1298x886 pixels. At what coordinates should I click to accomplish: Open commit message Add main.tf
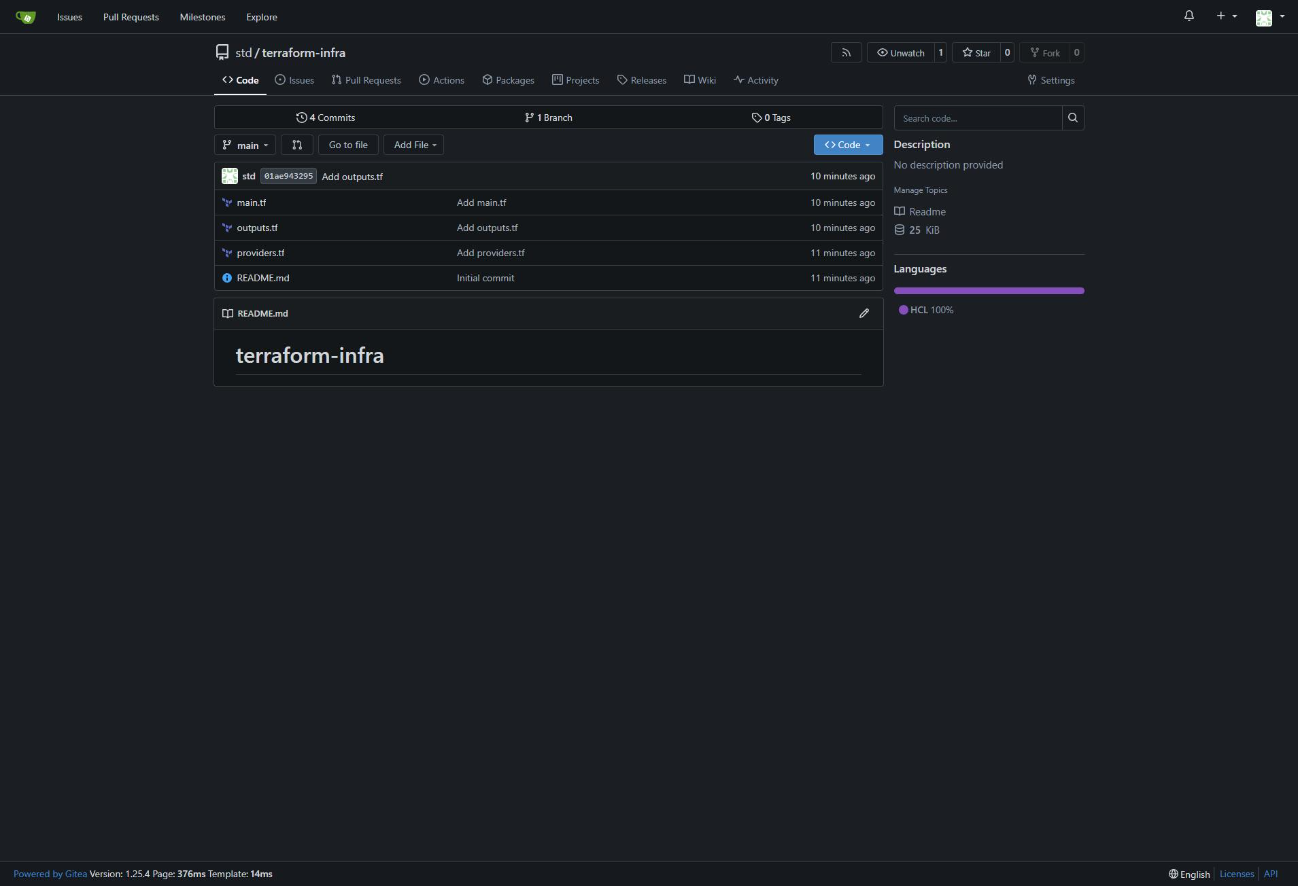tap(482, 203)
